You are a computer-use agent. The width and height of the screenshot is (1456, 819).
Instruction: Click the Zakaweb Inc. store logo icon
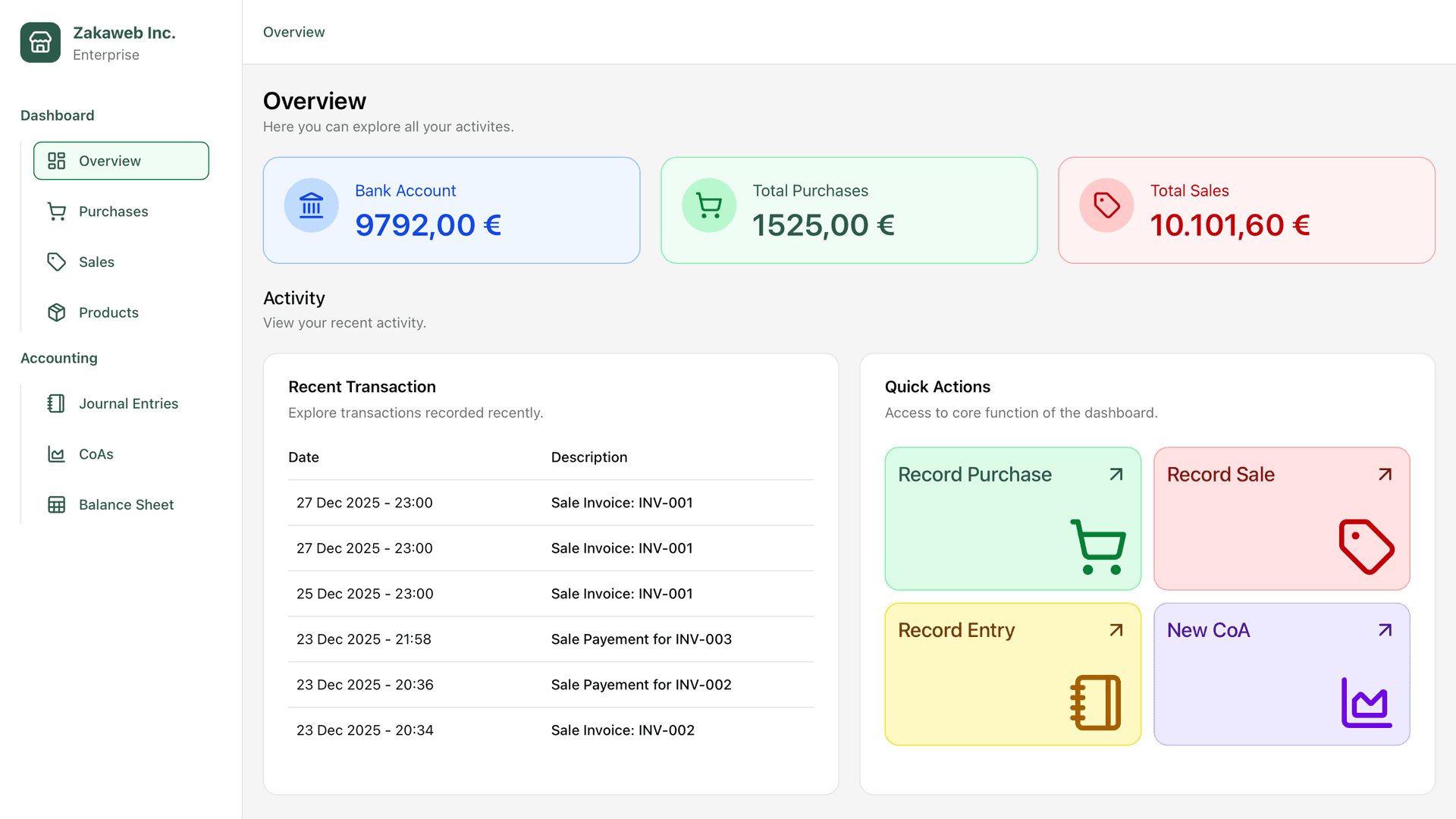40,42
